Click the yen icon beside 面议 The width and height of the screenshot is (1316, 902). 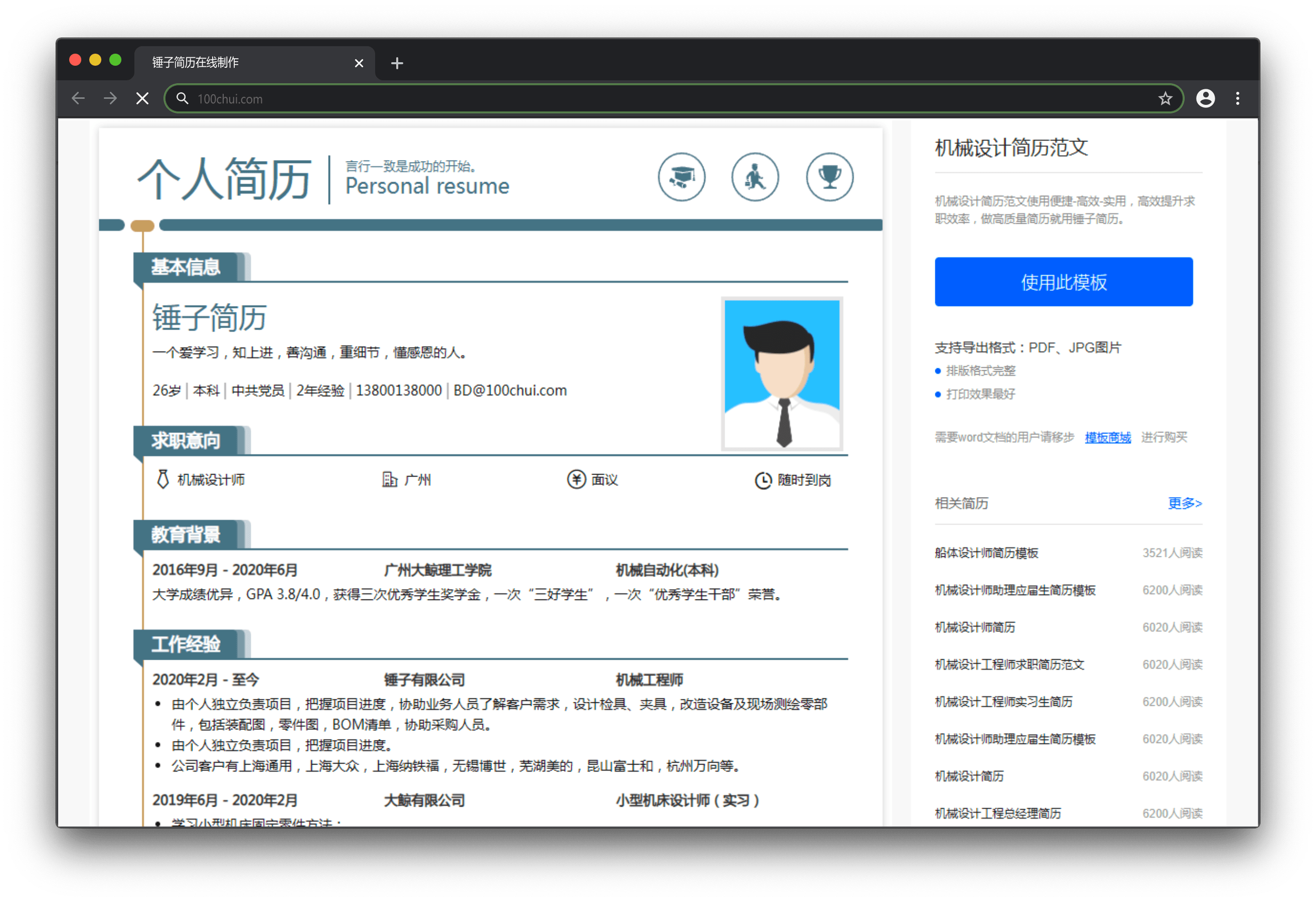(x=576, y=479)
